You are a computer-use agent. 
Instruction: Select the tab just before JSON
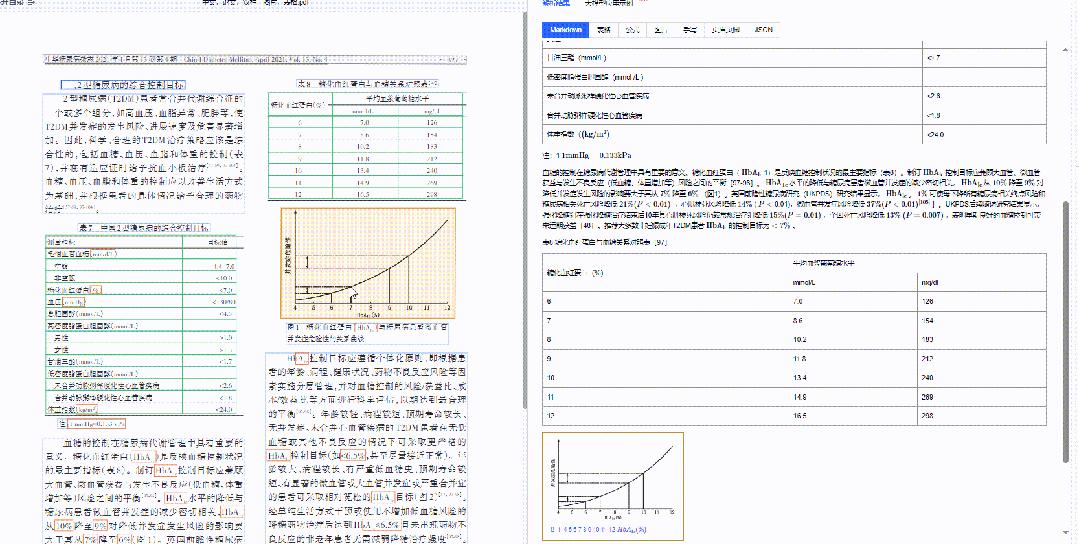pyautogui.click(x=725, y=30)
